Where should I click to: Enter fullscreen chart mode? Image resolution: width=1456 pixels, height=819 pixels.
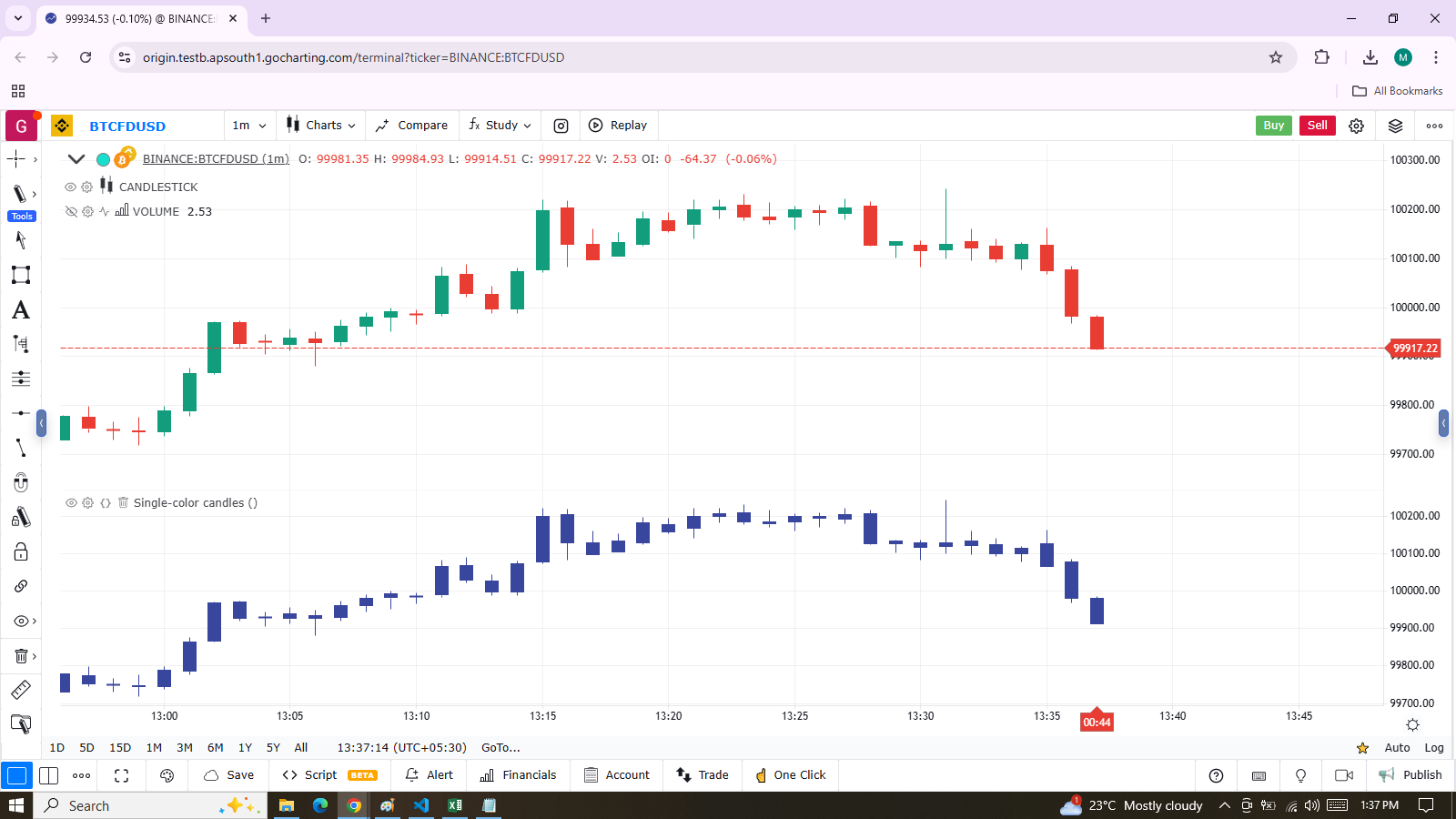tap(122, 775)
